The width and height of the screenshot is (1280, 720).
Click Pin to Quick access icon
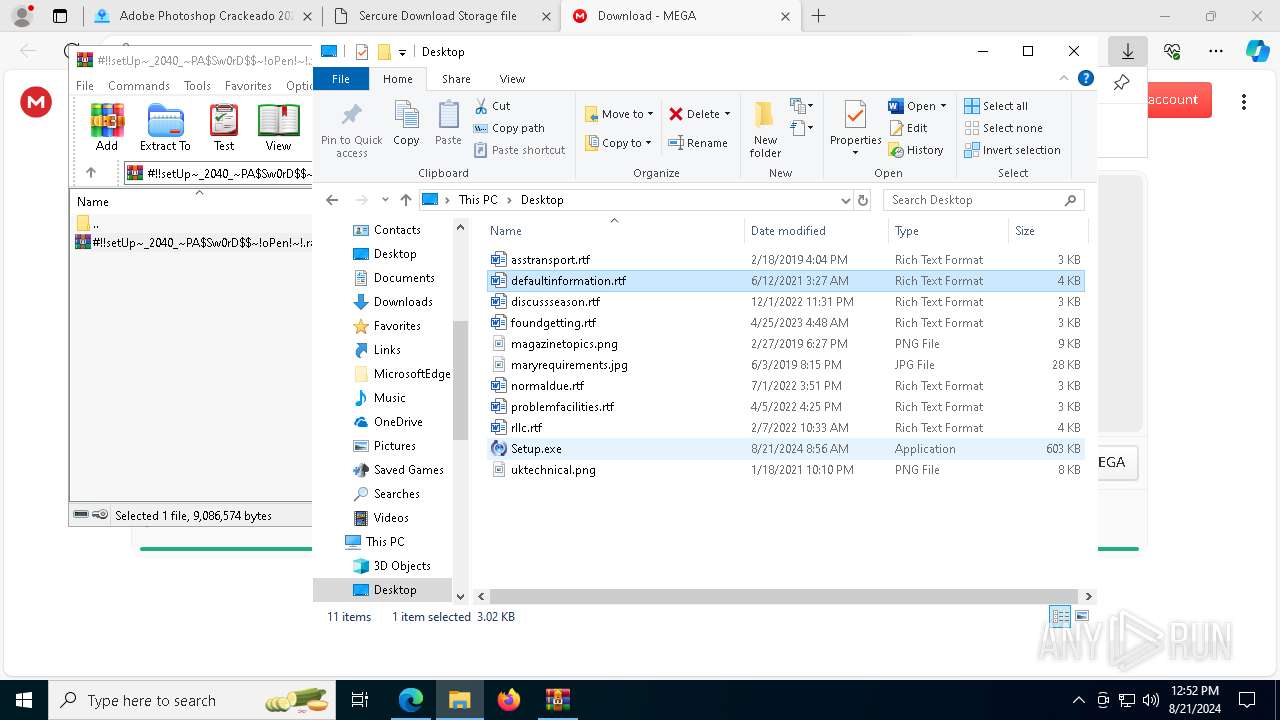click(x=351, y=129)
